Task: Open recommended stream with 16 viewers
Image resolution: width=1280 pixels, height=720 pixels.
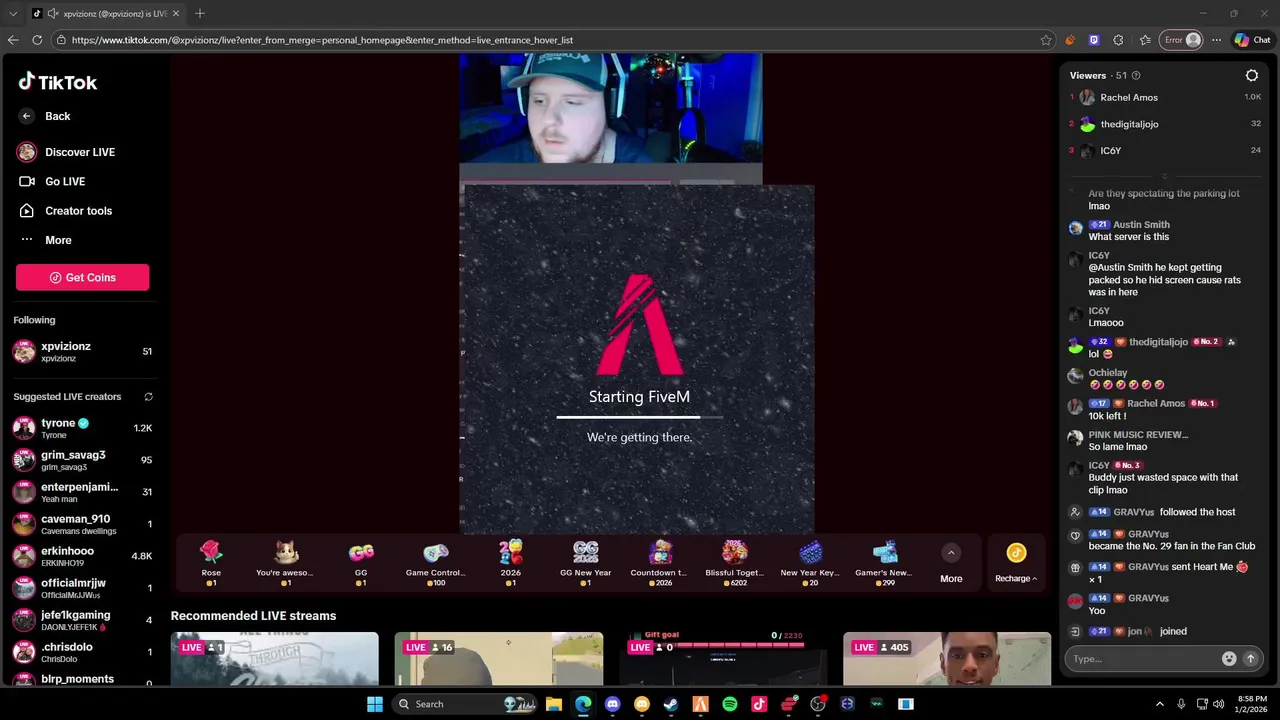Action: pos(498,659)
